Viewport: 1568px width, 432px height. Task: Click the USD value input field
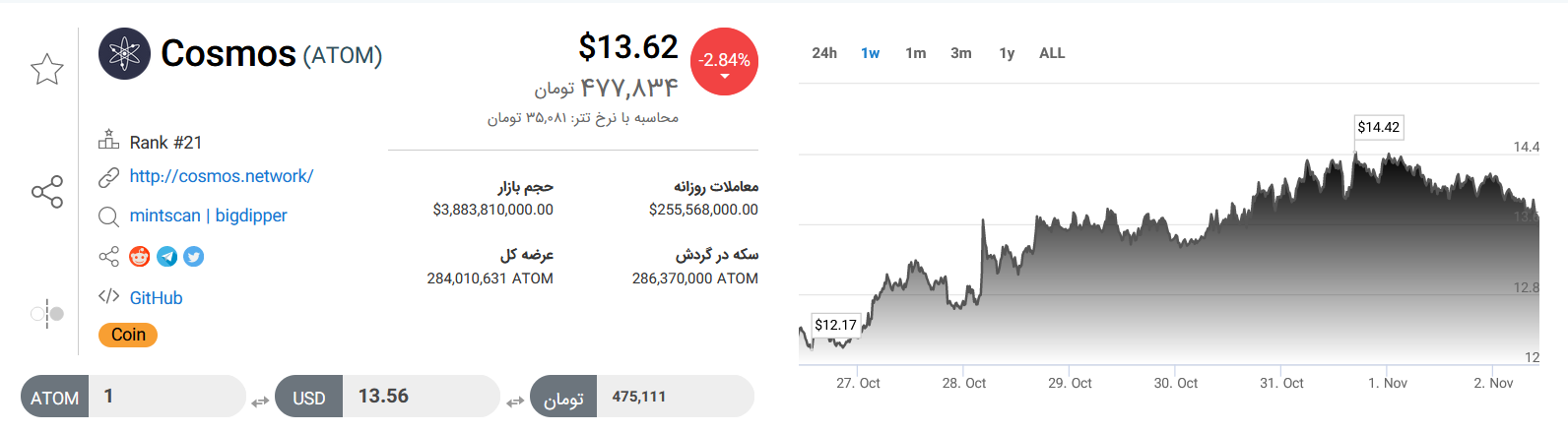point(420,397)
